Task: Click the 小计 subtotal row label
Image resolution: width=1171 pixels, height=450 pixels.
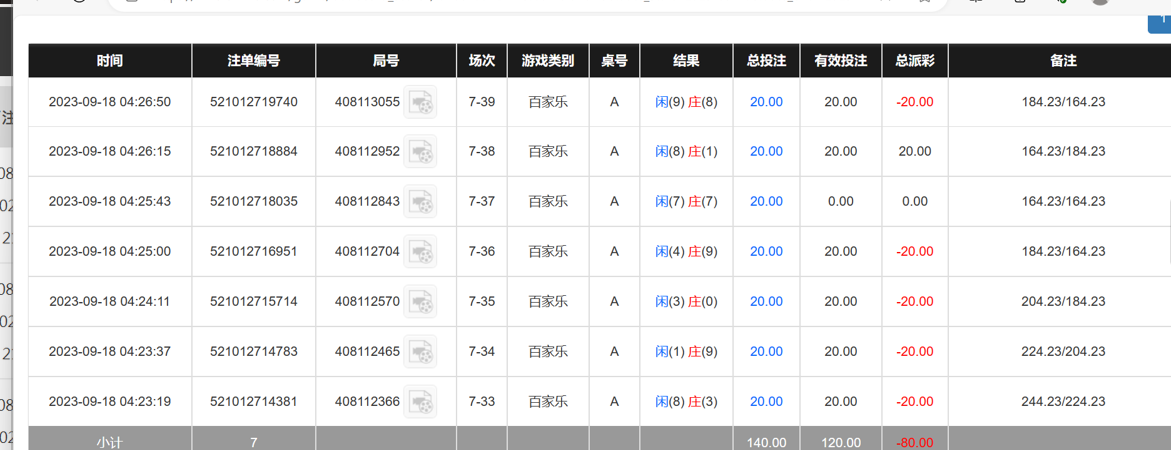Action: pos(110,441)
